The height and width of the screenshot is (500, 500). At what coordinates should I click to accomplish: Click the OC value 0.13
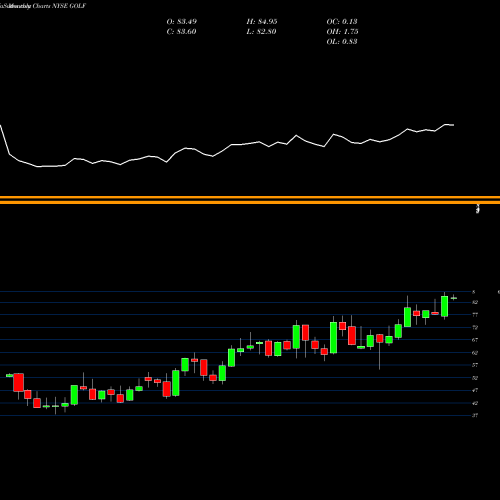(x=342, y=22)
